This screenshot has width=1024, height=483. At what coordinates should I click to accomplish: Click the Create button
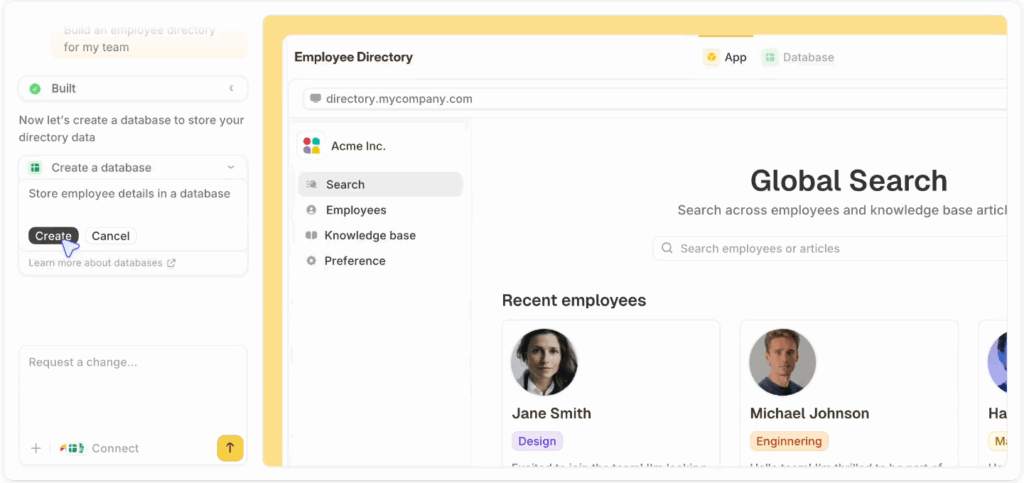point(53,236)
